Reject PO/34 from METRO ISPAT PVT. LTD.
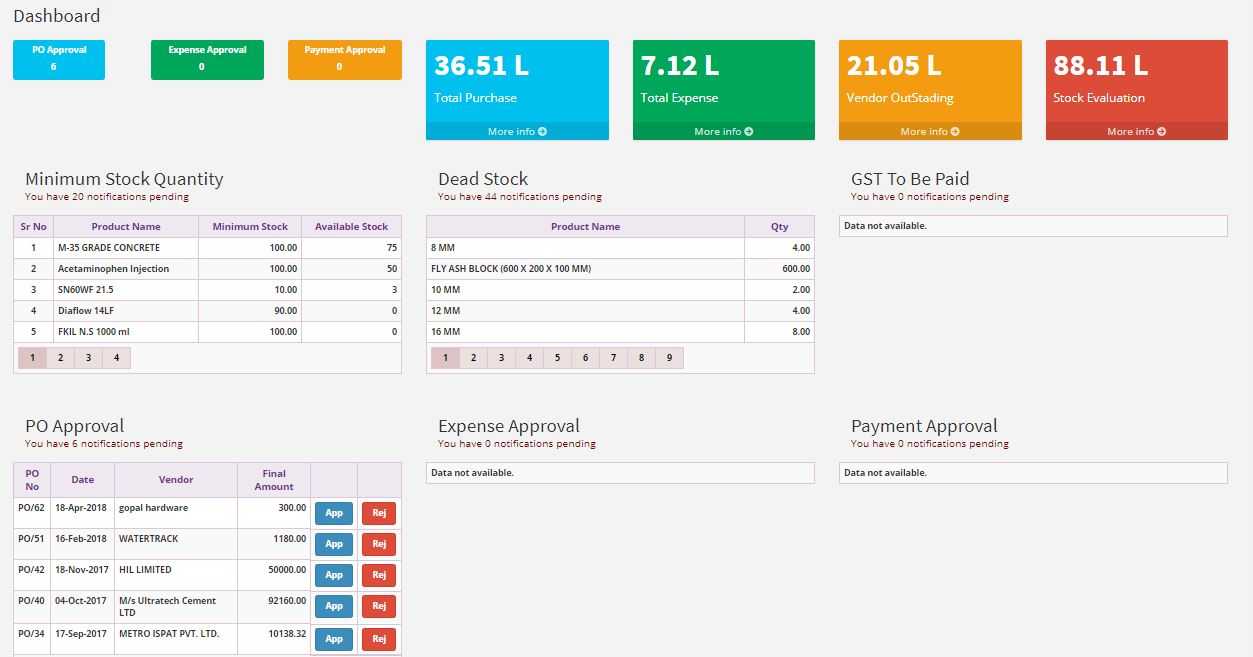 378,638
